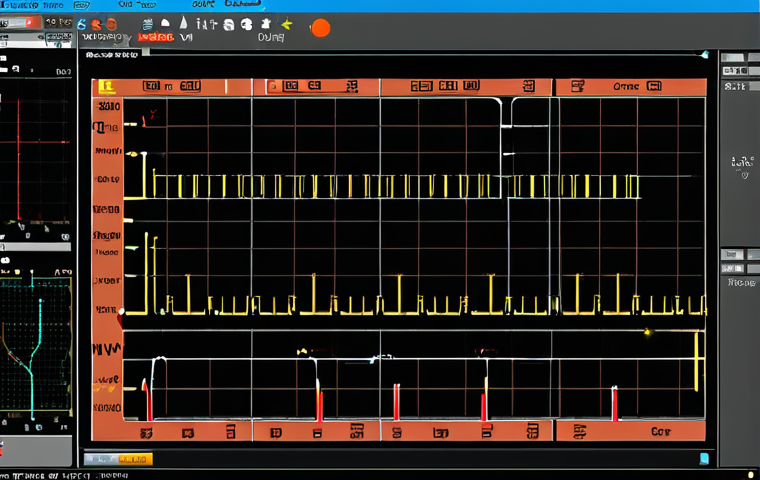Click the red-grey slider at top left
The width and height of the screenshot is (760, 480).
click(19, 23)
